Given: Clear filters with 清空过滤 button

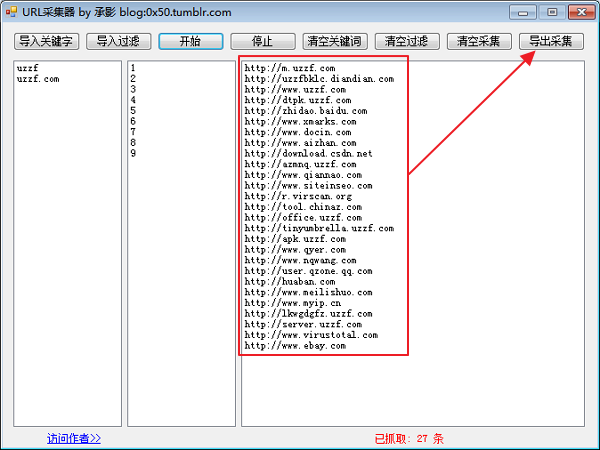Looking at the screenshot, I should [407, 41].
